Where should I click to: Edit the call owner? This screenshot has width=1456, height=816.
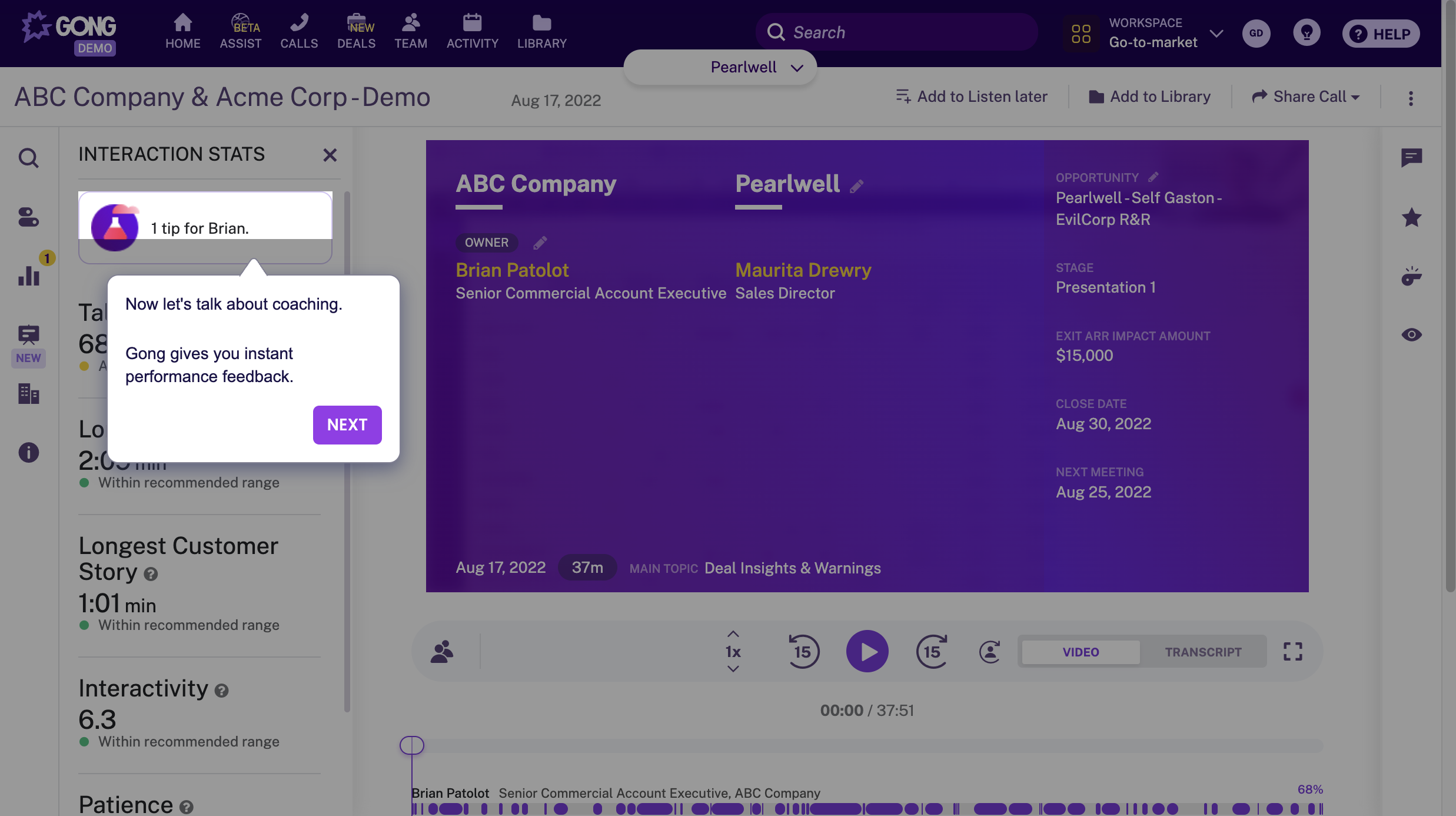click(x=540, y=243)
